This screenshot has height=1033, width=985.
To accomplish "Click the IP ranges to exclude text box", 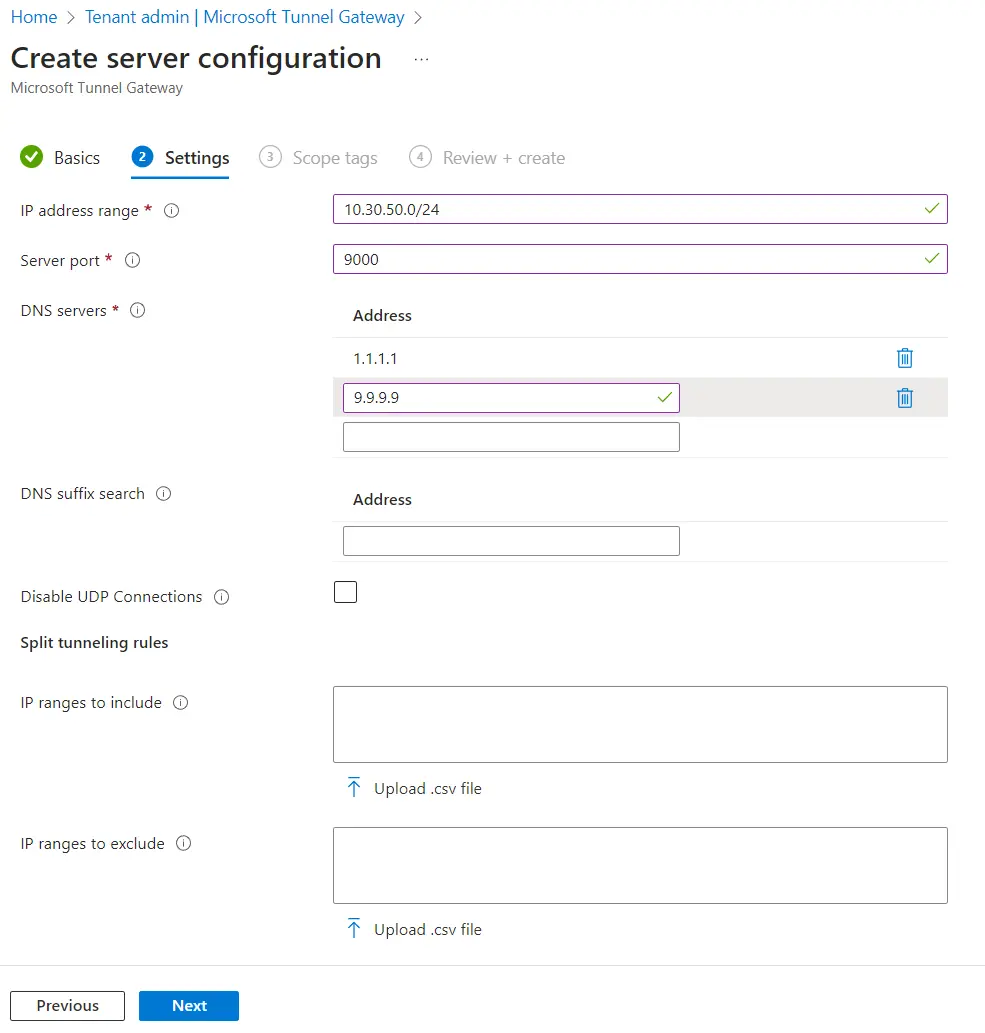I will 640,865.
